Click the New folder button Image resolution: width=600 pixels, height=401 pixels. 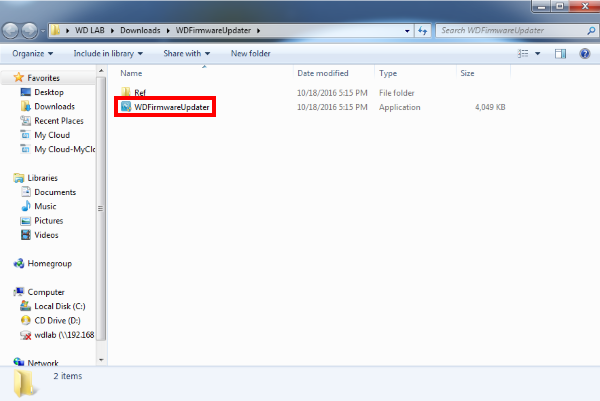point(251,54)
